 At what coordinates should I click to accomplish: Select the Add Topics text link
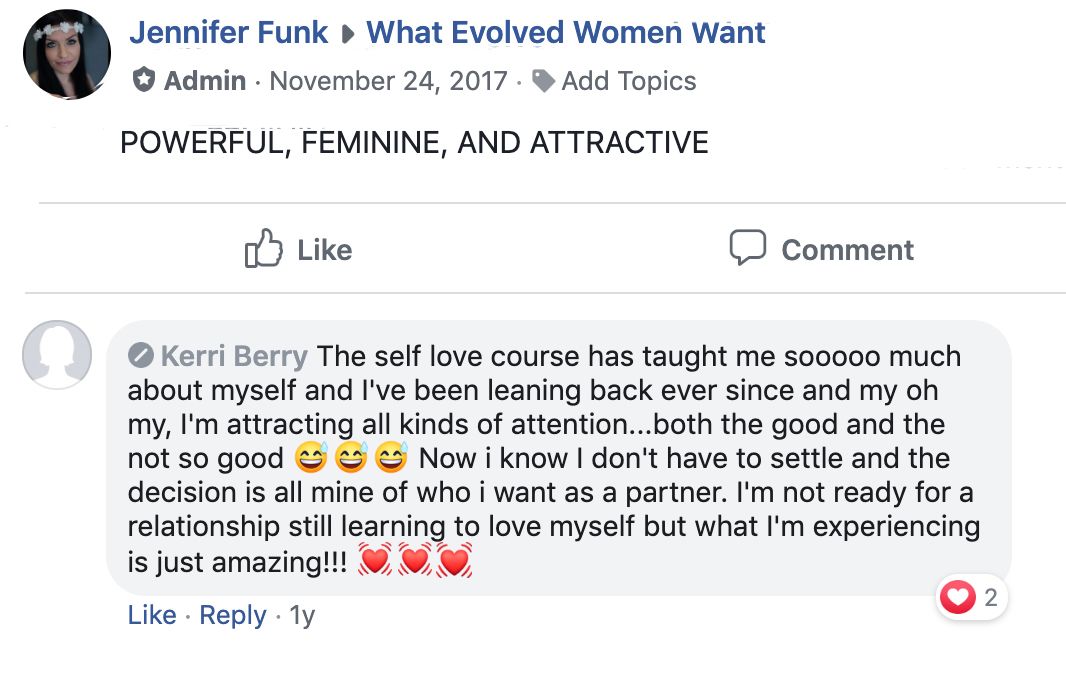[628, 81]
